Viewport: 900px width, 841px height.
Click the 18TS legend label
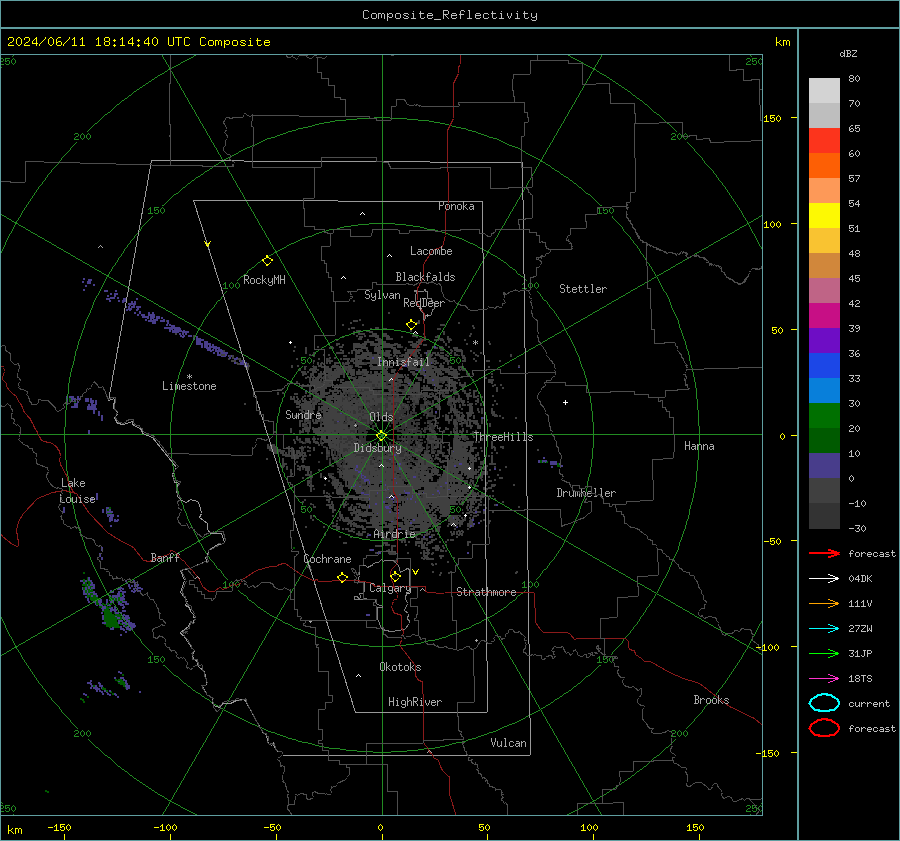tap(860, 679)
